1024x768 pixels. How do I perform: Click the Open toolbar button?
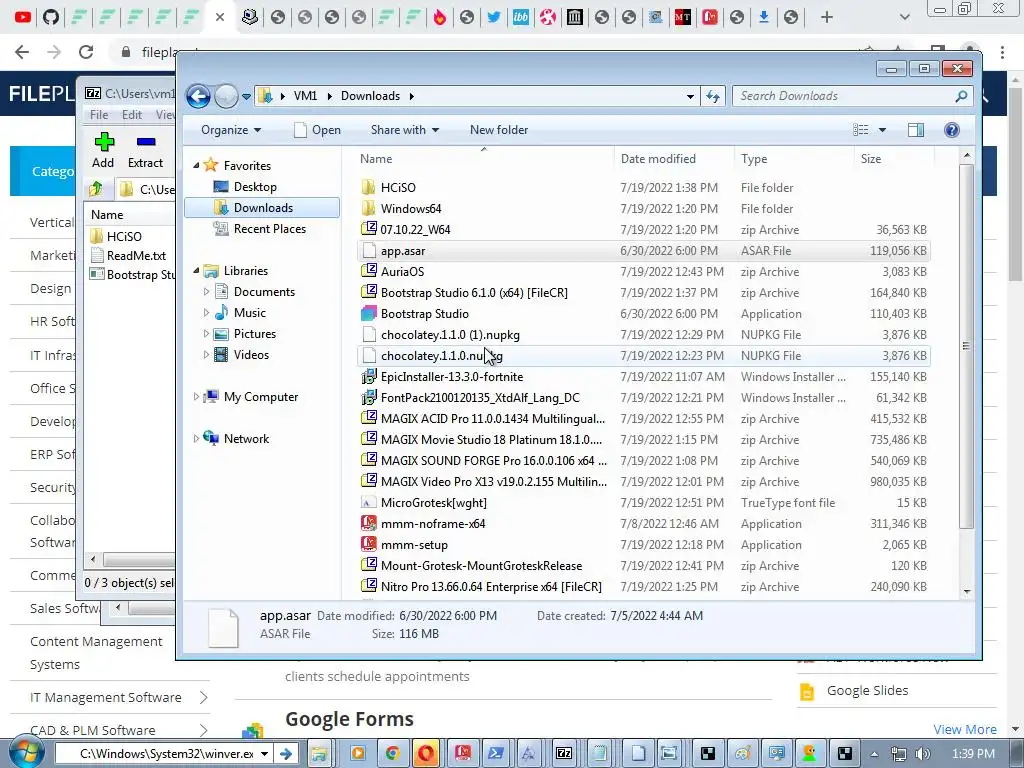318,130
